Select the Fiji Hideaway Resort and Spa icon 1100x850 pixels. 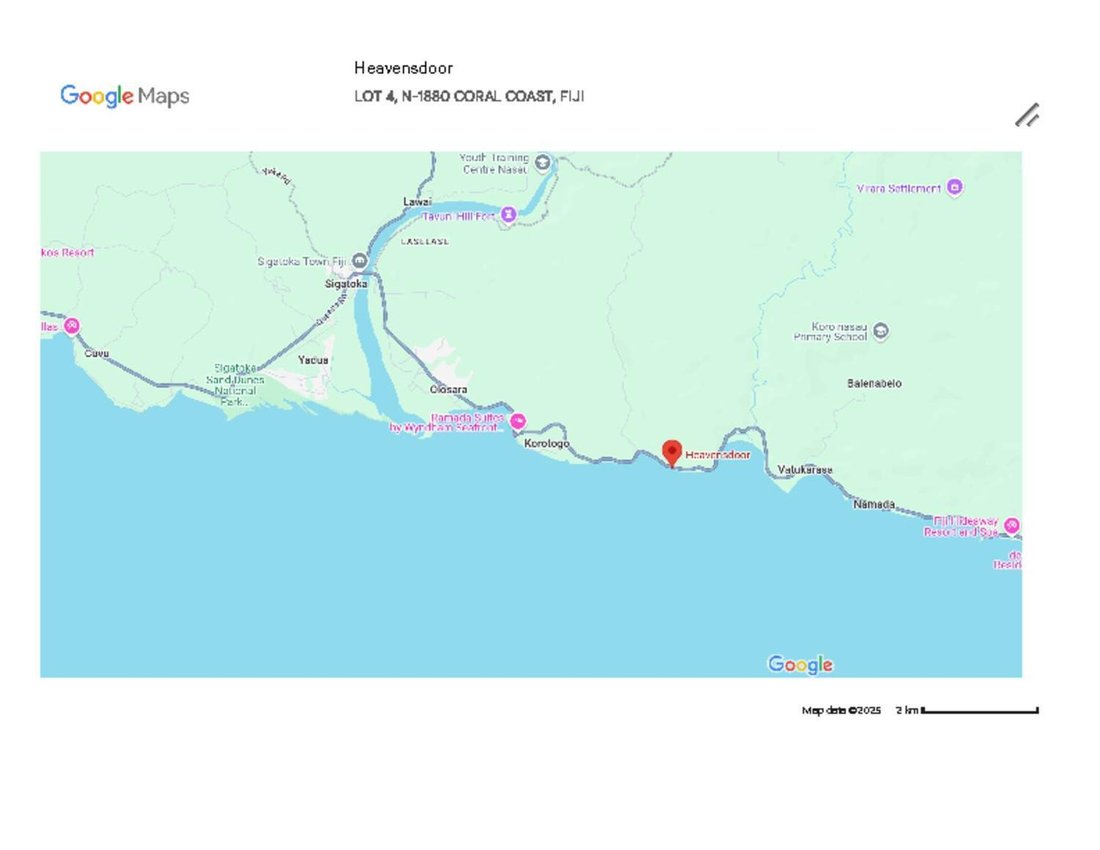[1012, 525]
